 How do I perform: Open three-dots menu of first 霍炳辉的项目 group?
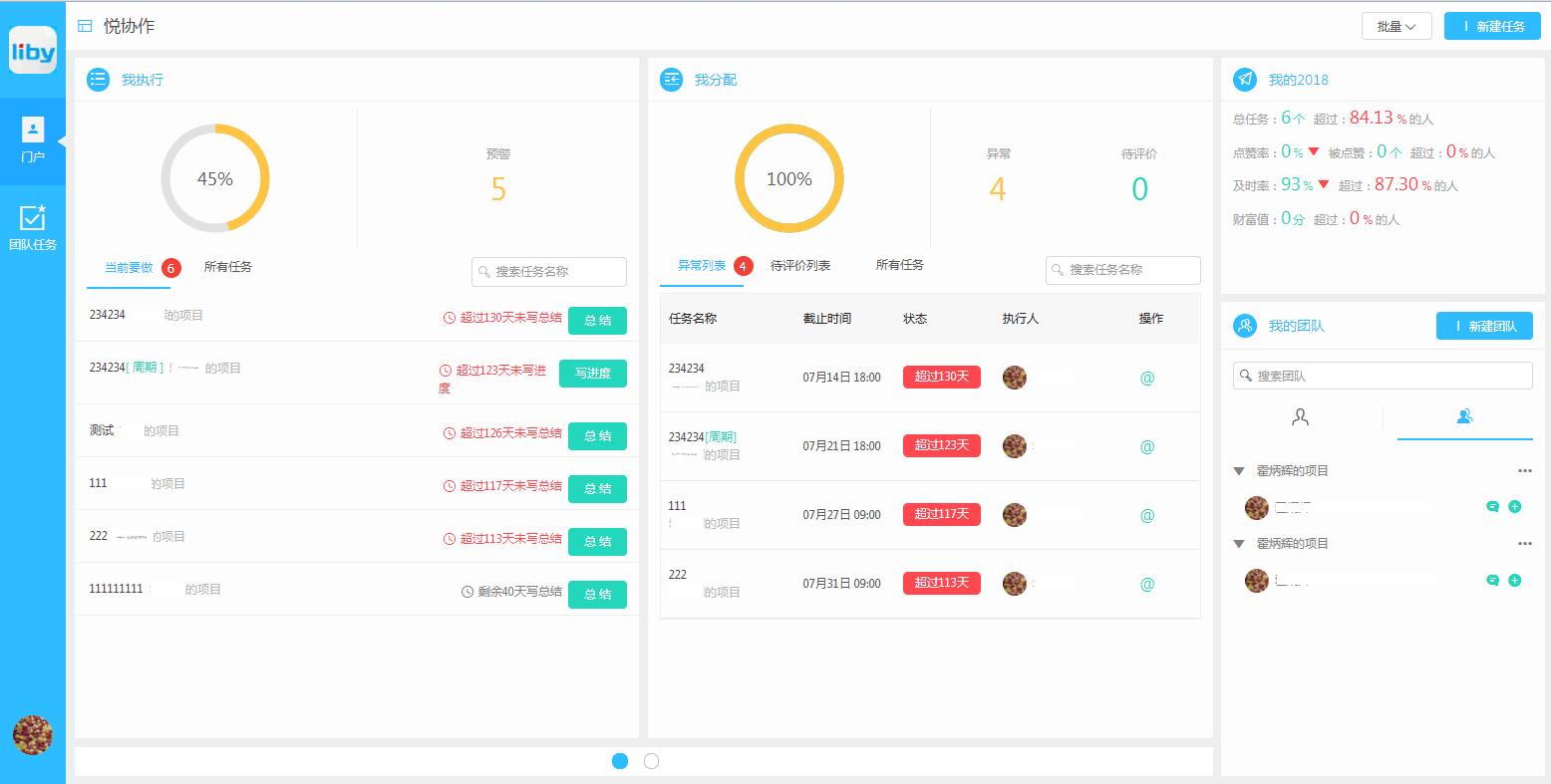point(1524,471)
